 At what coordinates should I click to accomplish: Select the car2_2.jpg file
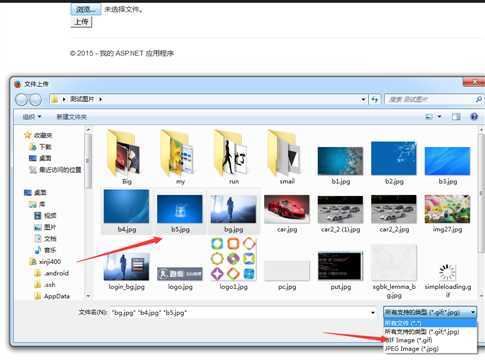coord(394,213)
